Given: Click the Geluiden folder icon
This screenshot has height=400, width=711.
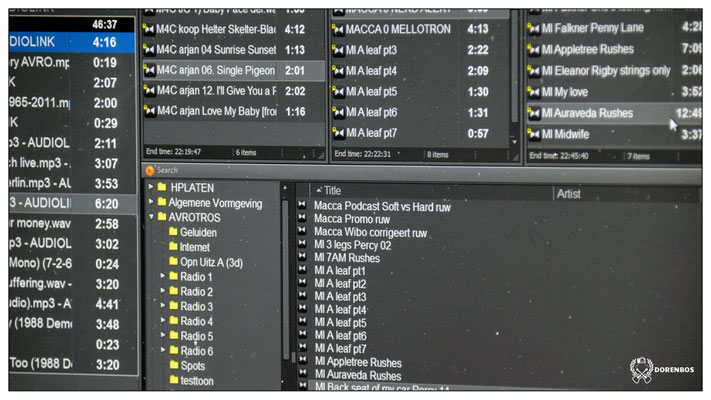Looking at the screenshot, I should pyautogui.click(x=173, y=232).
